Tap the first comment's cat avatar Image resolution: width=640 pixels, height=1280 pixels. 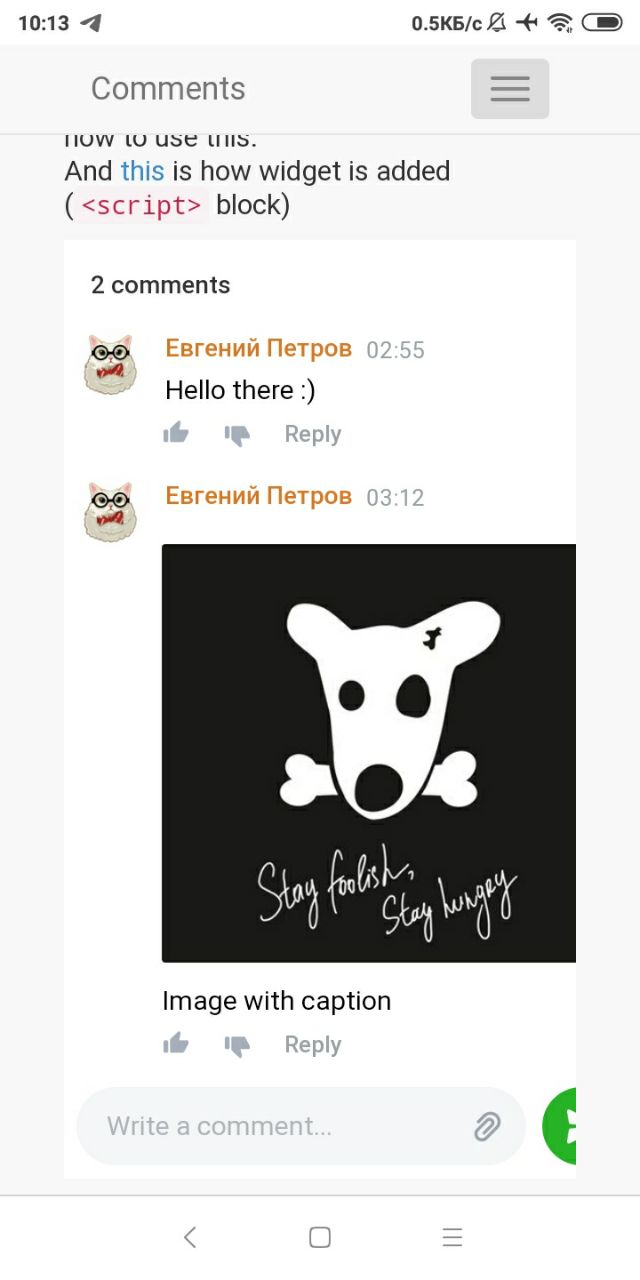110,365
